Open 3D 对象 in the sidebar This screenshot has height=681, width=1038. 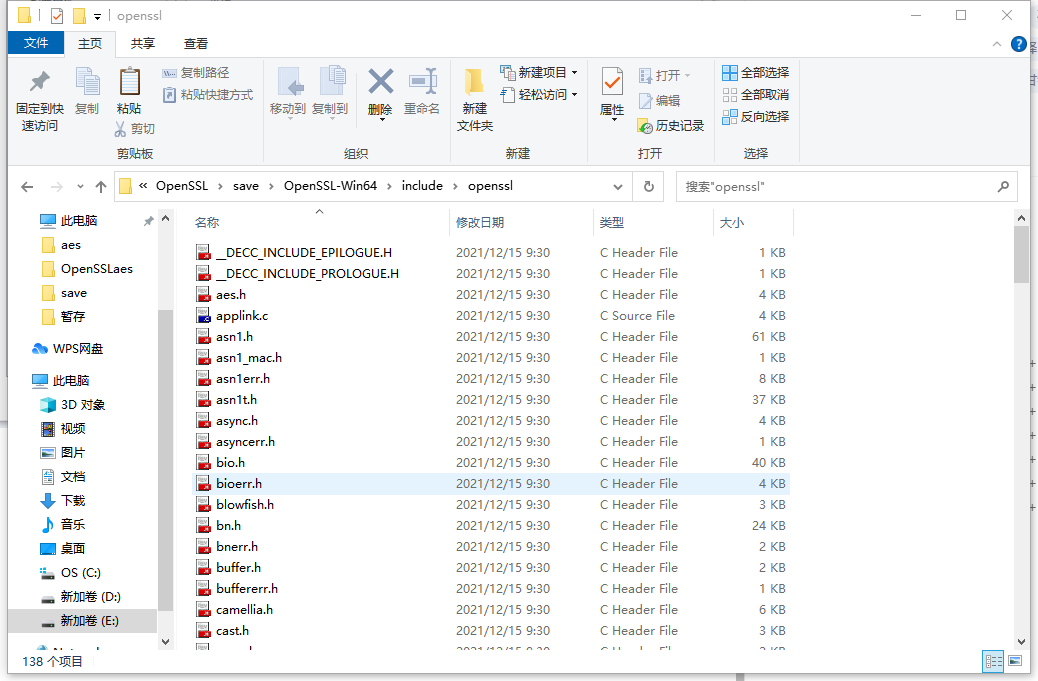82,404
